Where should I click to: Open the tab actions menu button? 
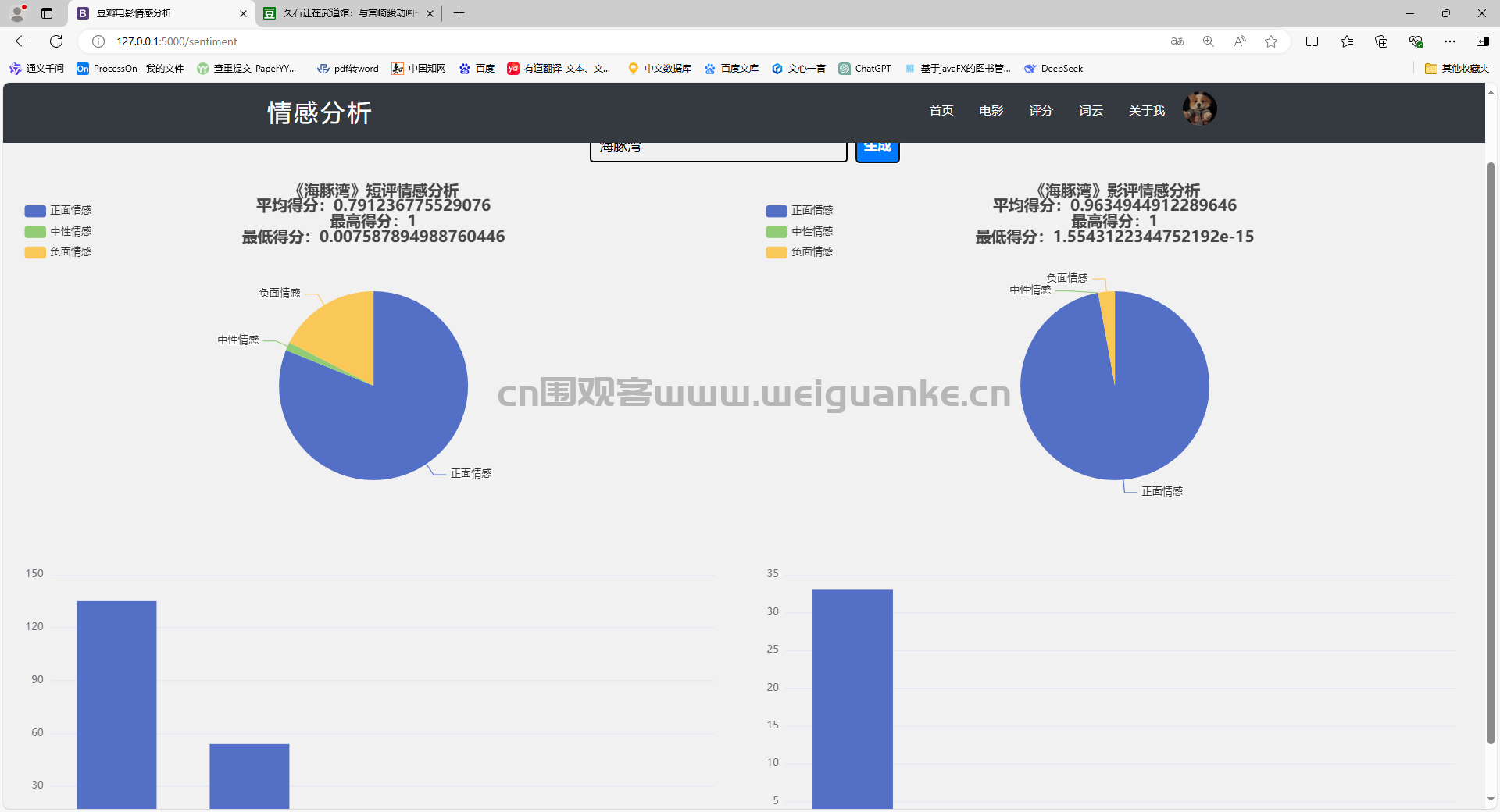coord(47,13)
